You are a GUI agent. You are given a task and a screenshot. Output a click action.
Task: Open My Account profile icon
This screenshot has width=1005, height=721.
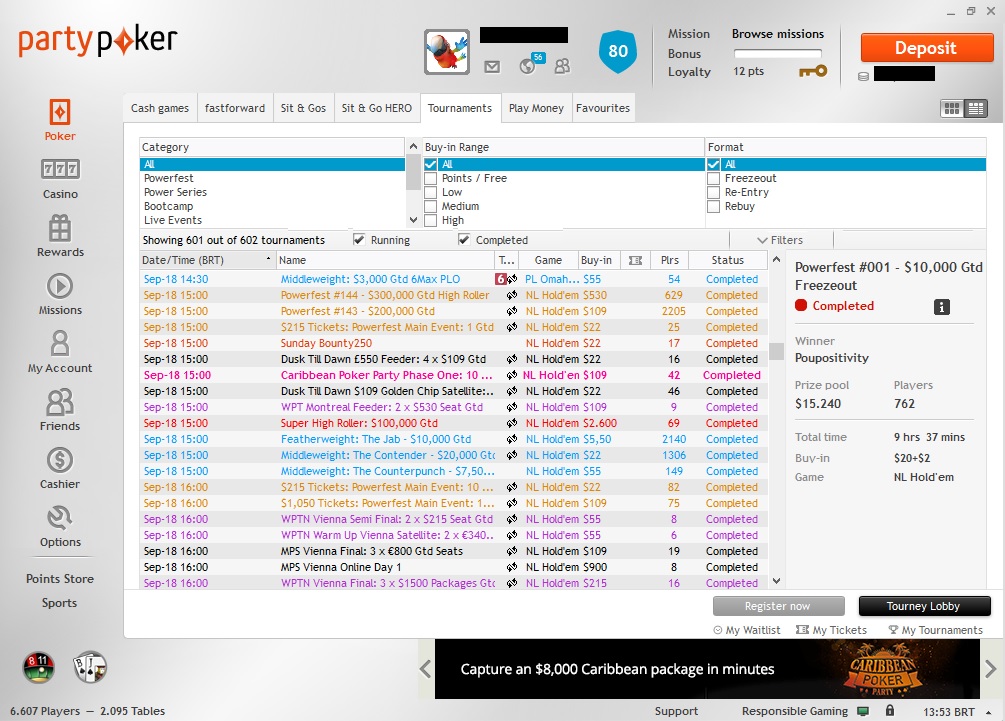pos(60,344)
